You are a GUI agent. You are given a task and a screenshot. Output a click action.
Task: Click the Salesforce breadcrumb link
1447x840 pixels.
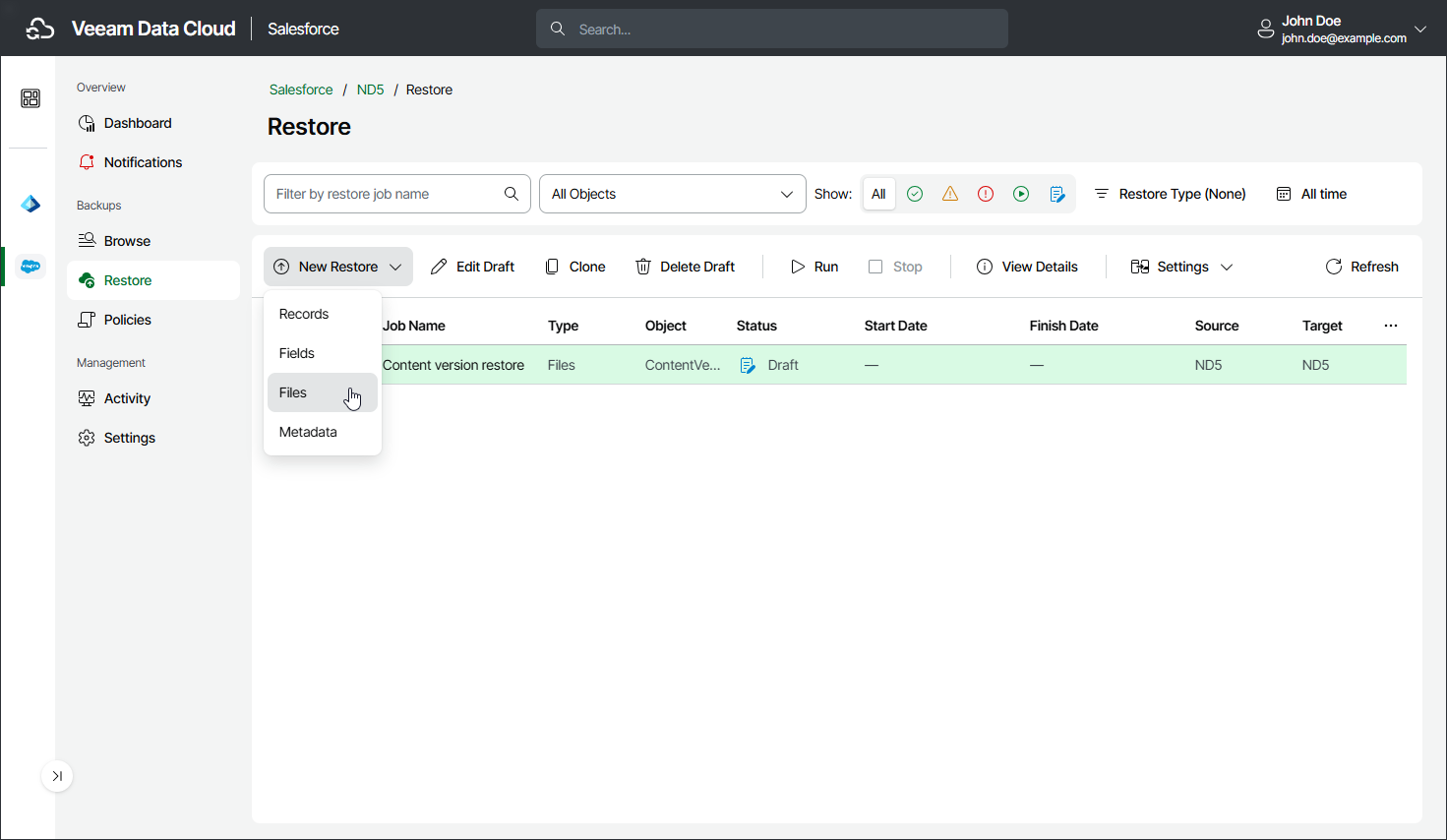point(301,90)
